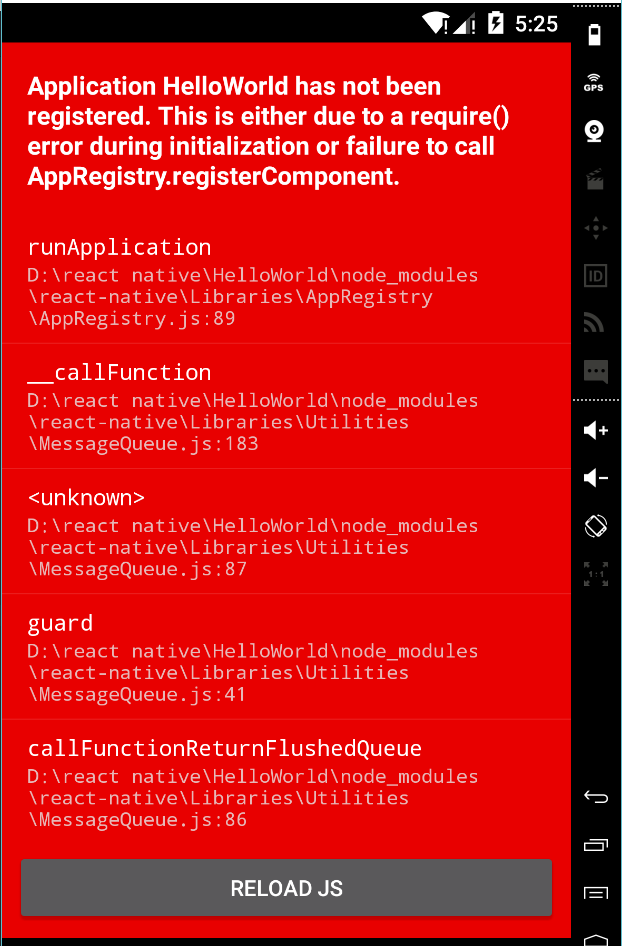Tap the RELOAD JS button
This screenshot has height=946, width=622.
click(286, 887)
